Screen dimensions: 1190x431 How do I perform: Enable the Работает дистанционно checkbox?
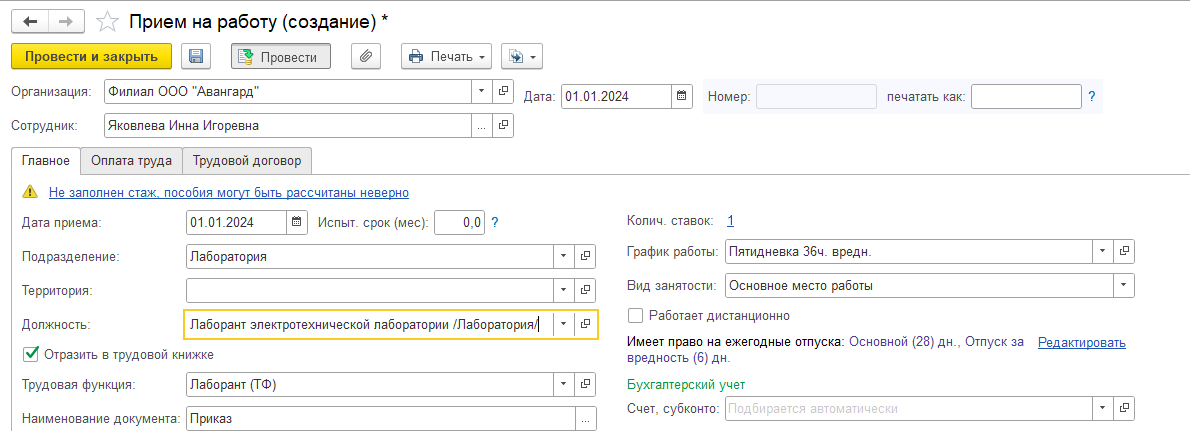click(635, 314)
